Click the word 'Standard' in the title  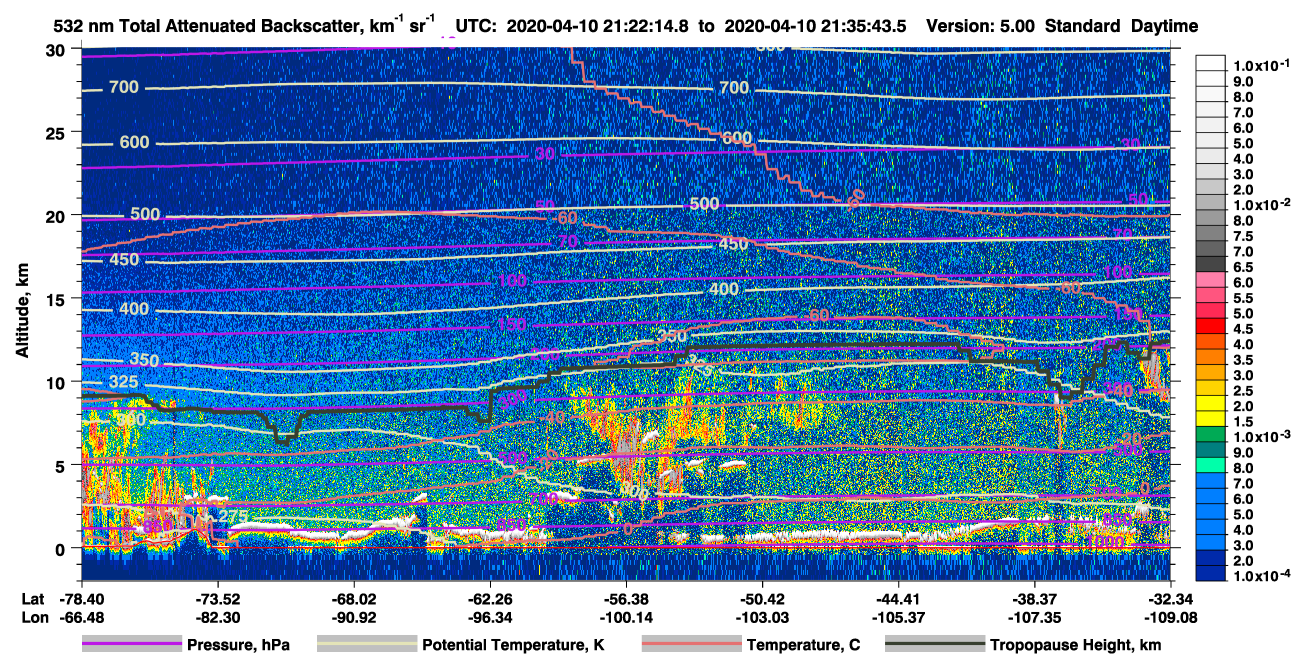click(1081, 26)
